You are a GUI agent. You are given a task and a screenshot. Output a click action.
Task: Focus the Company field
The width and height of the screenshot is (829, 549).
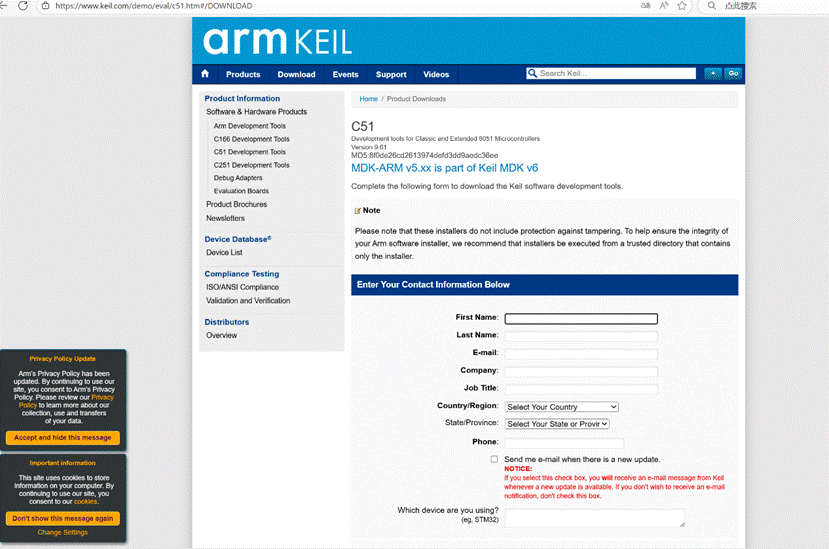click(581, 371)
